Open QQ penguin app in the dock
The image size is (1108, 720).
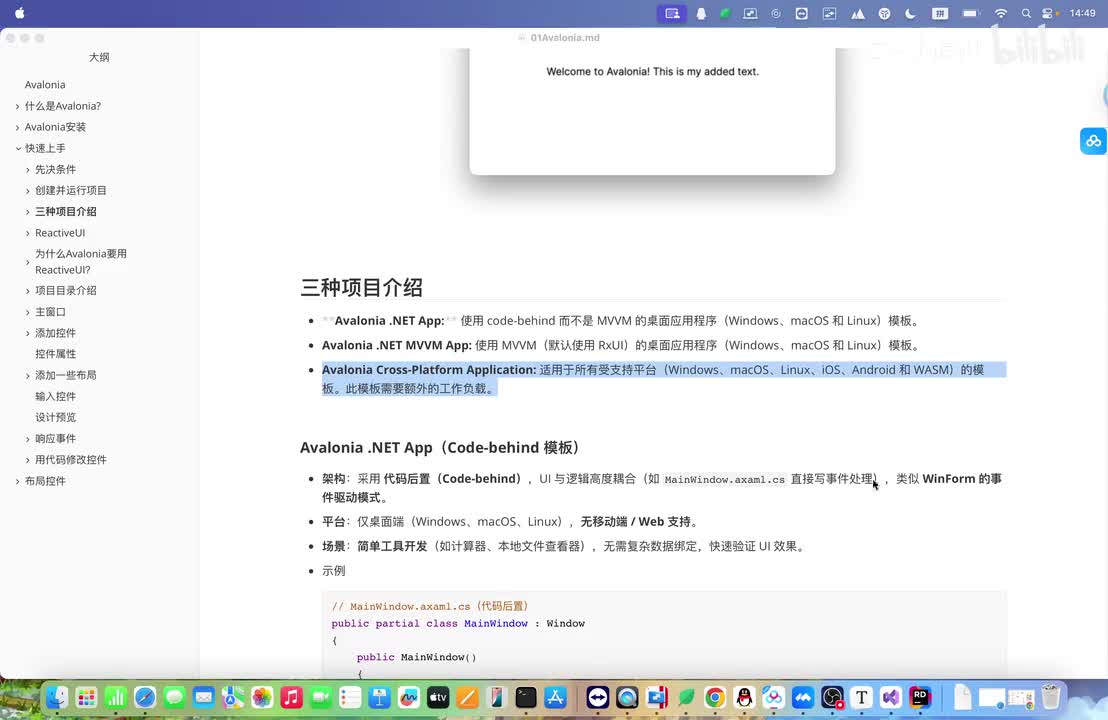(744, 698)
